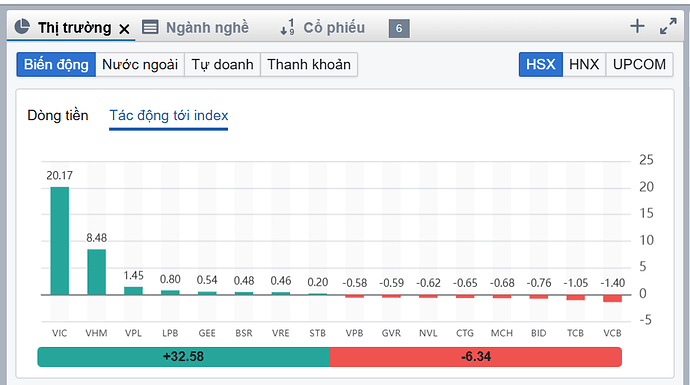Viewport: 690px width, 385px height.
Task: Click the Cổ phiếu sort icon
Action: (288, 27)
